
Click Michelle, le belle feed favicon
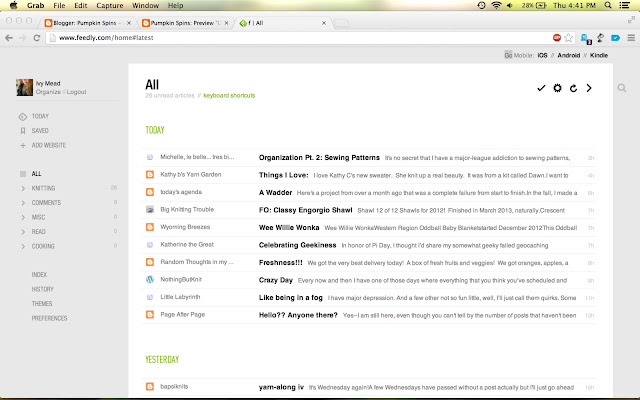[150, 157]
